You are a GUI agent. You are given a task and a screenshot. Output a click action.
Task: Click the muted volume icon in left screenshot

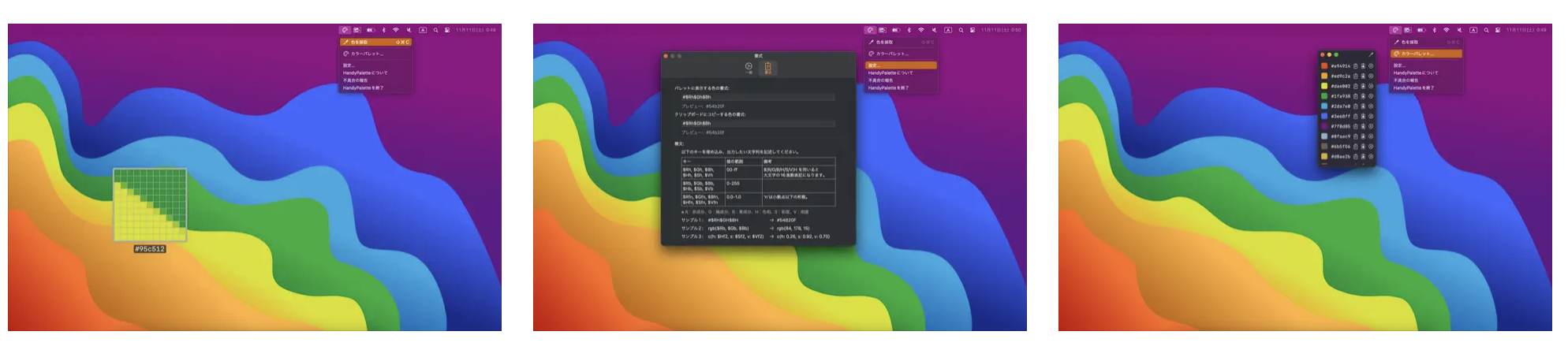point(409,30)
